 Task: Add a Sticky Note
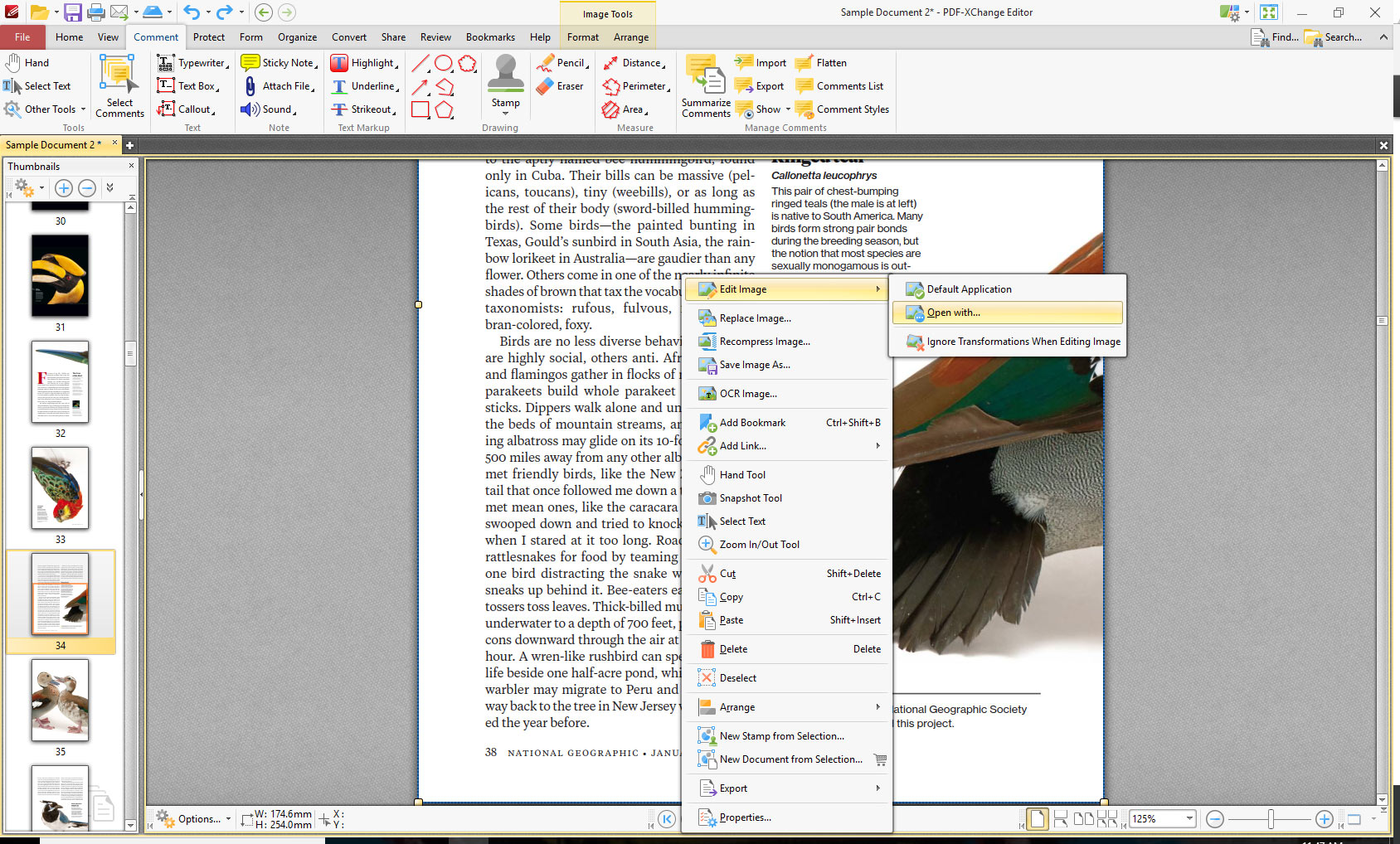[x=279, y=63]
